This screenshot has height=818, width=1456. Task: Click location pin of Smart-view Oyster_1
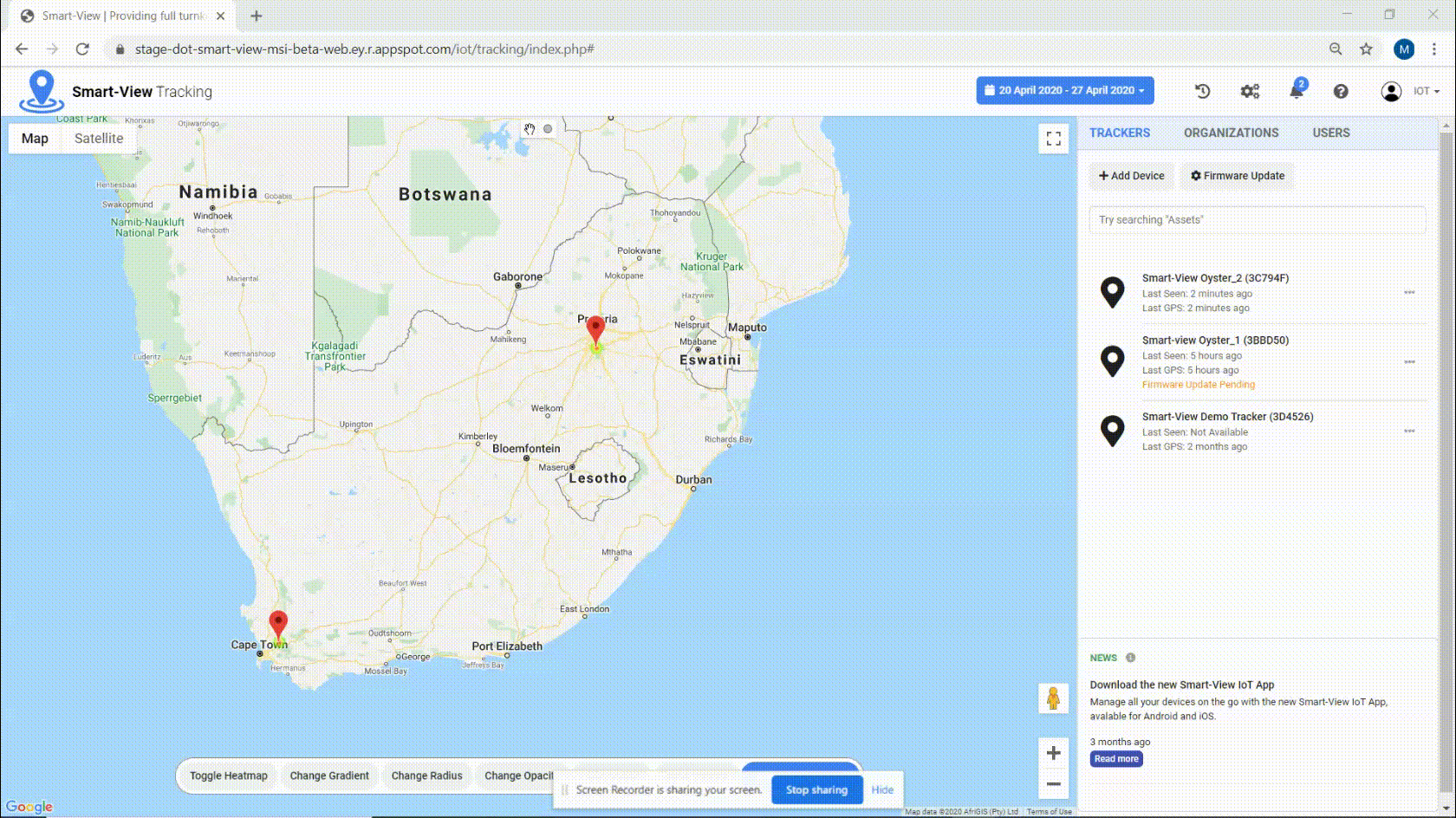pyautogui.click(x=1112, y=361)
